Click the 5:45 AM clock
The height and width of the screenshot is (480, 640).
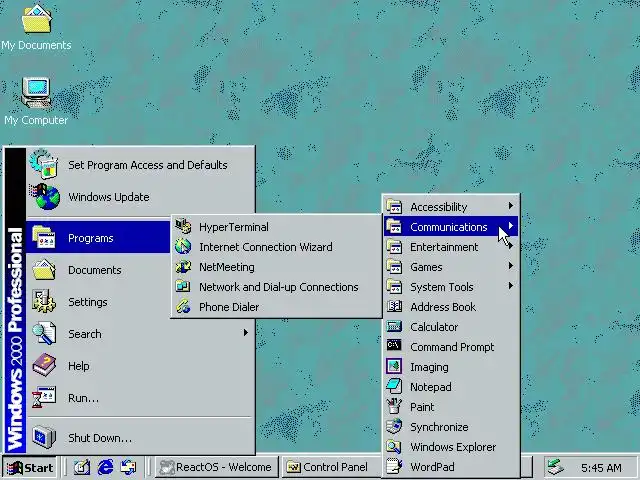[601, 467]
